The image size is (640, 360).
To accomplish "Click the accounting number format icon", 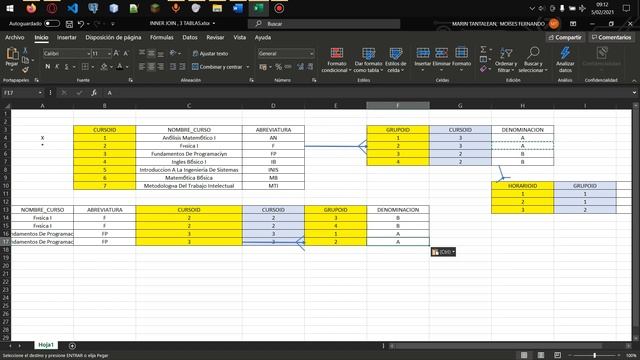I will point(263,67).
